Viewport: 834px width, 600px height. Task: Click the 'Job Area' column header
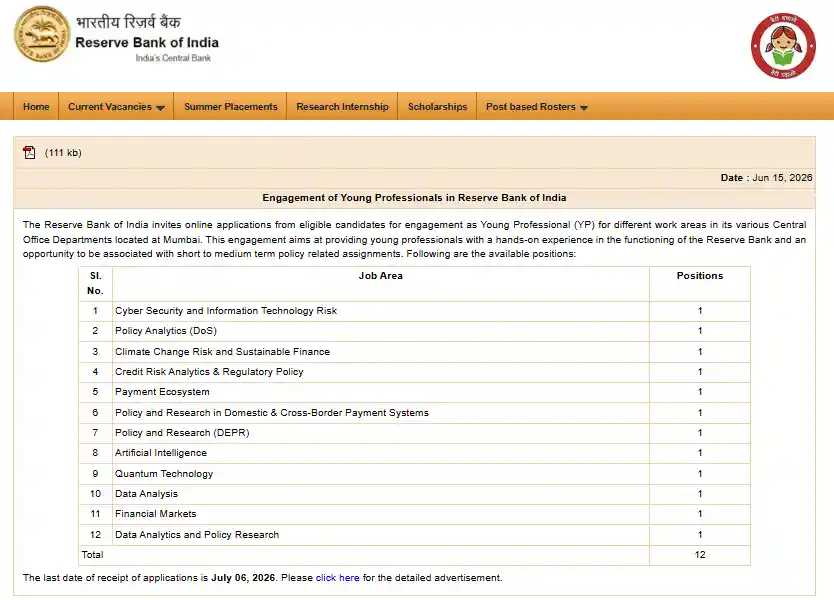point(380,276)
